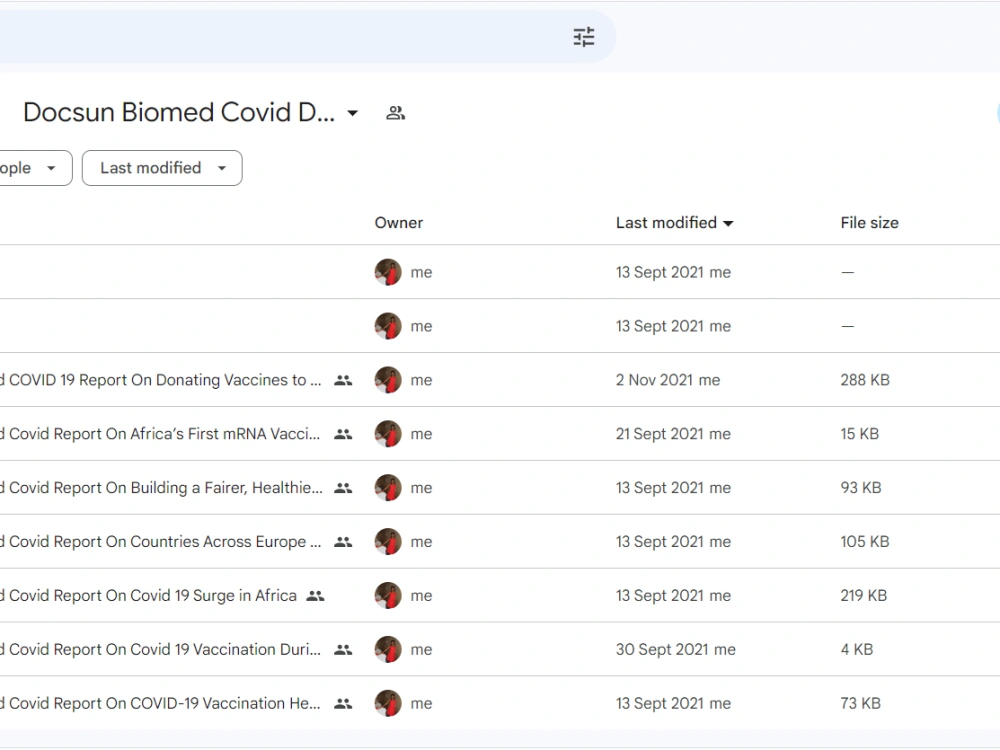The image size is (1000, 750).
Task: Click owner avatar on COVID-19 Vaccination He row
Action: pyautogui.click(x=388, y=703)
